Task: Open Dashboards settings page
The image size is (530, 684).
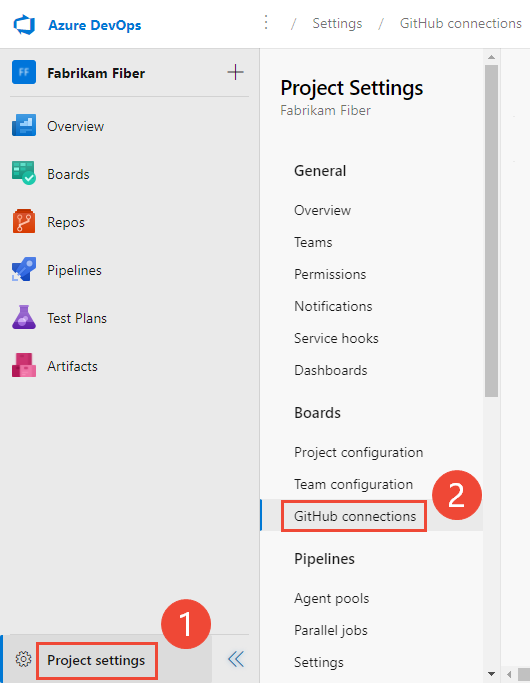Action: point(331,370)
